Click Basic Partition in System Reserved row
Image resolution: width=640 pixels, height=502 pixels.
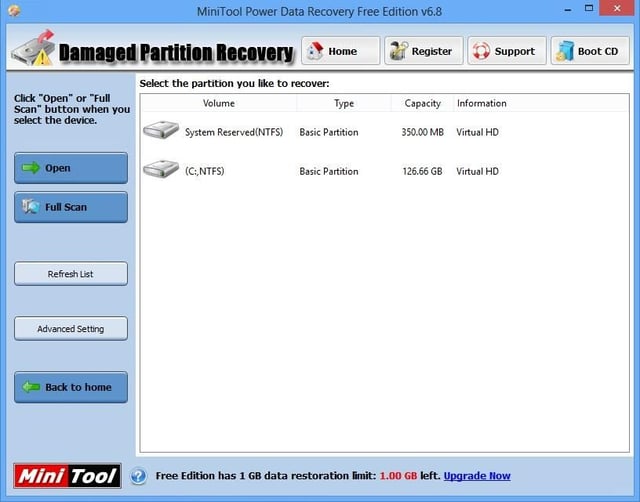click(329, 132)
